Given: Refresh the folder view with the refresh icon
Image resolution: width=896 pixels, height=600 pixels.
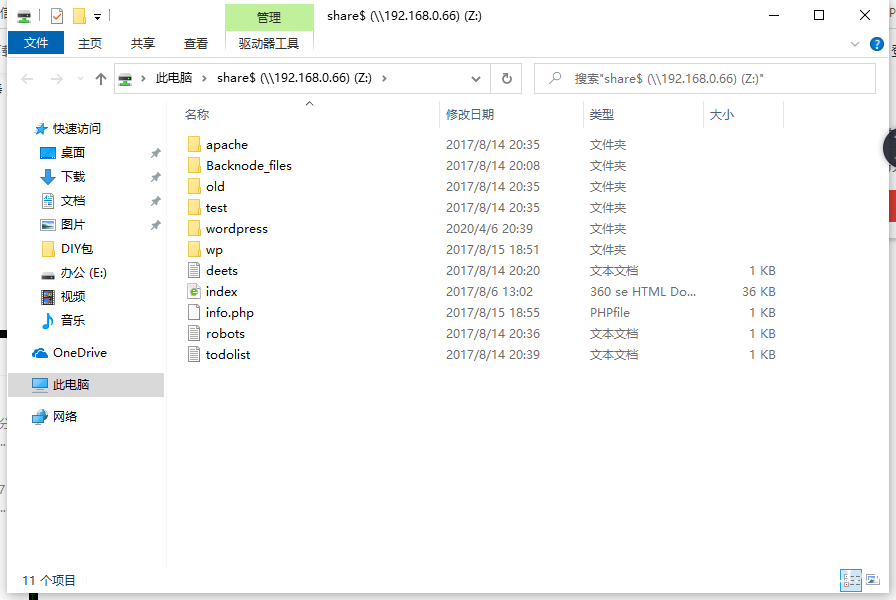Looking at the screenshot, I should point(505,78).
